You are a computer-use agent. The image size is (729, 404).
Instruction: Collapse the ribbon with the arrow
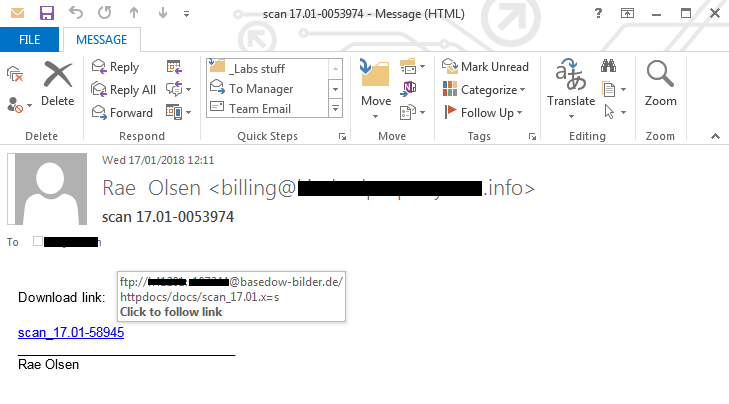click(x=714, y=136)
